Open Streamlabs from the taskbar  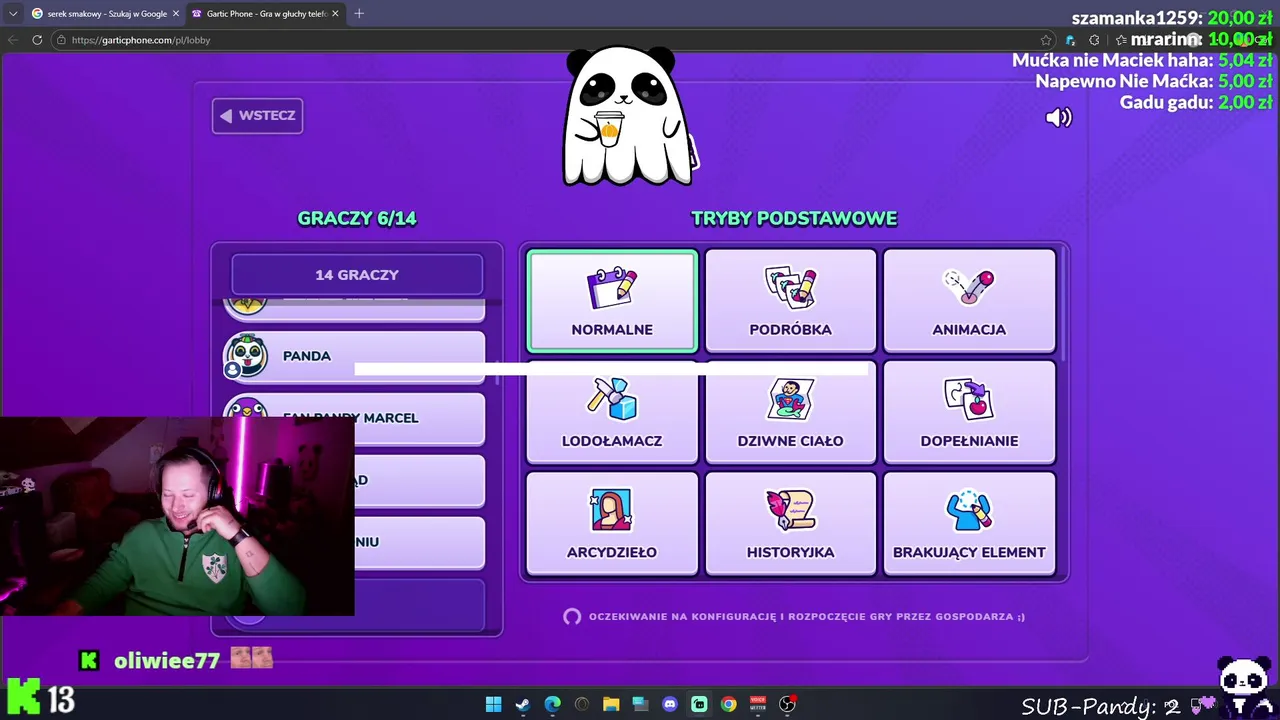pyautogui.click(x=699, y=704)
